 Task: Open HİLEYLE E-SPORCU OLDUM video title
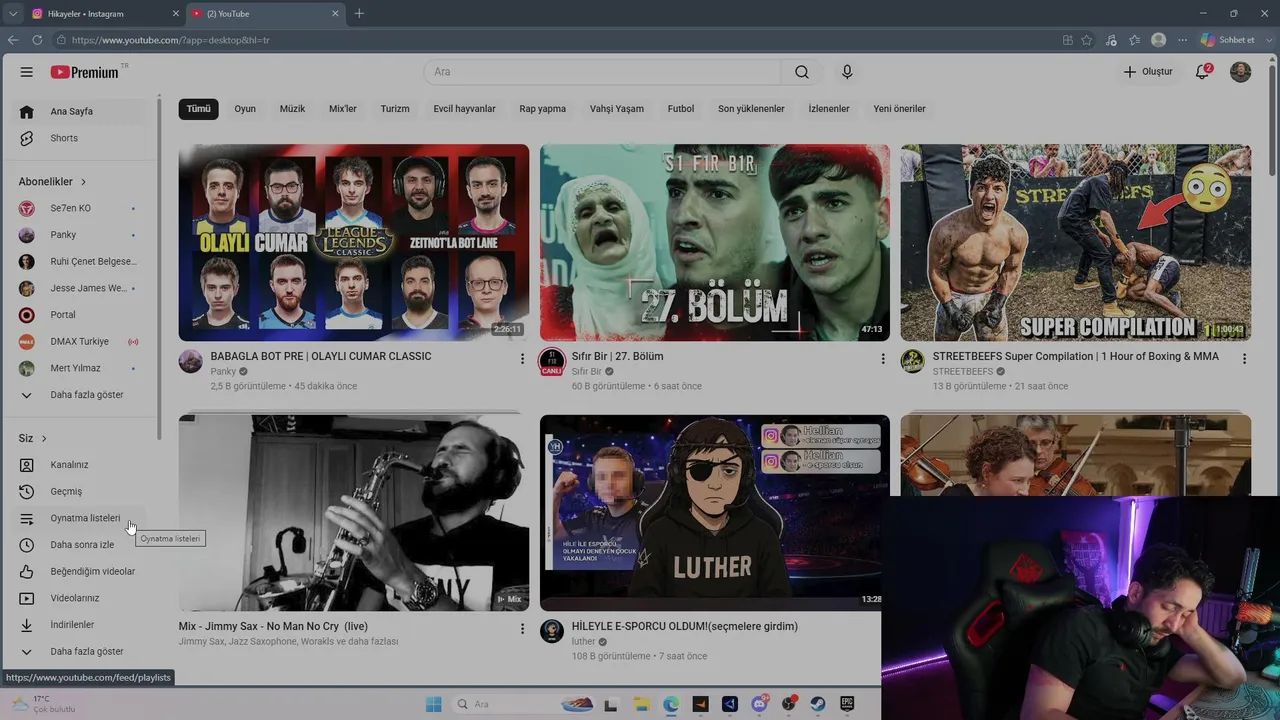[685, 627]
